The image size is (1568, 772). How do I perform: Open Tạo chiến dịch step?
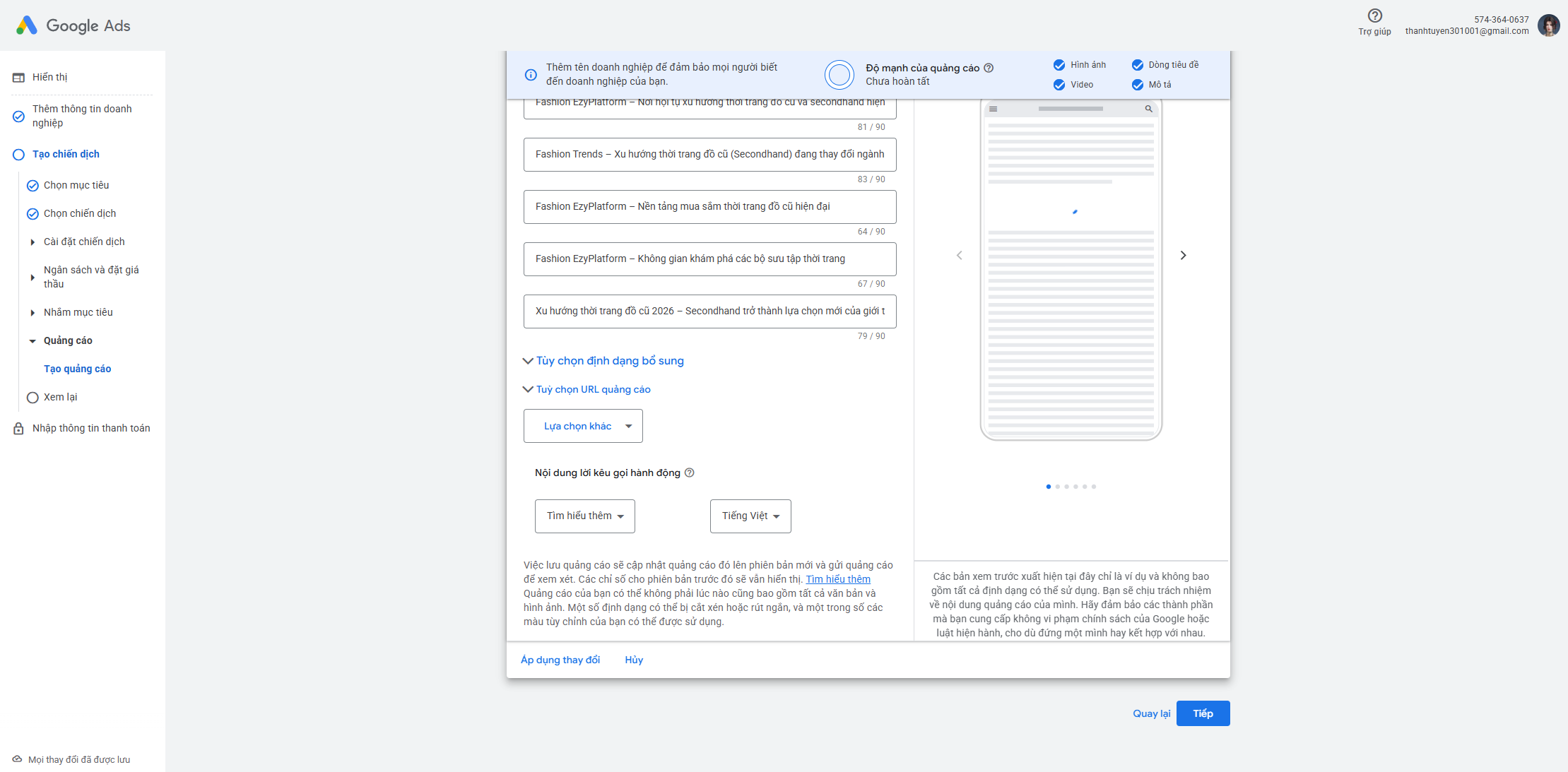tap(66, 154)
